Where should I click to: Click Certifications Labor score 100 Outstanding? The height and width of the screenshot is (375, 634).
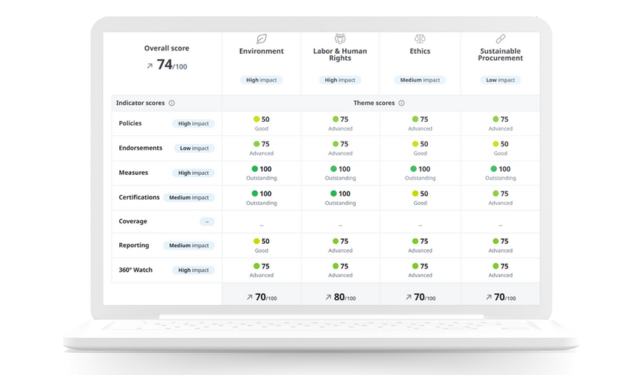coord(340,198)
